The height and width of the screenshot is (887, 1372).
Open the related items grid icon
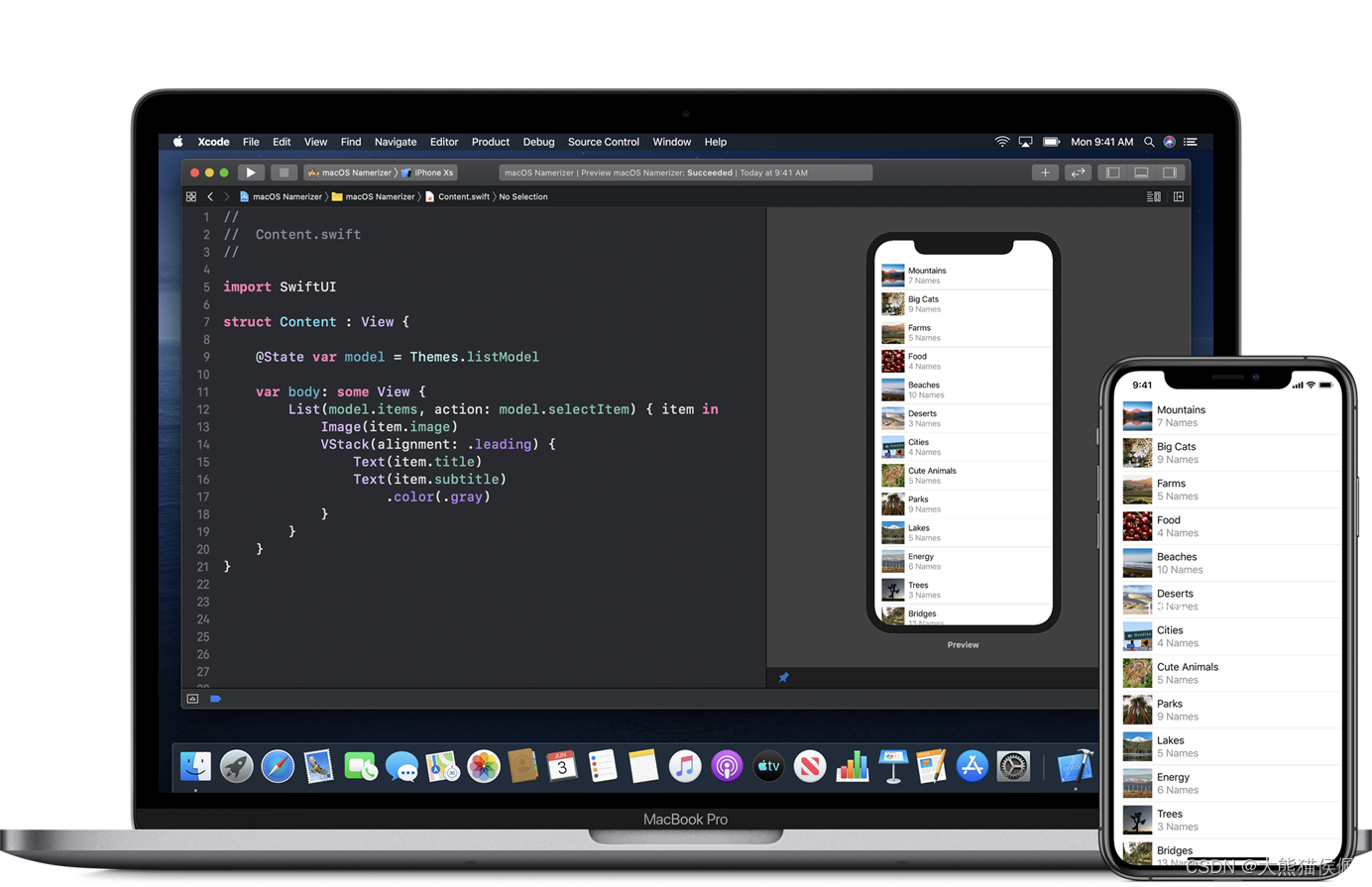tap(191, 197)
